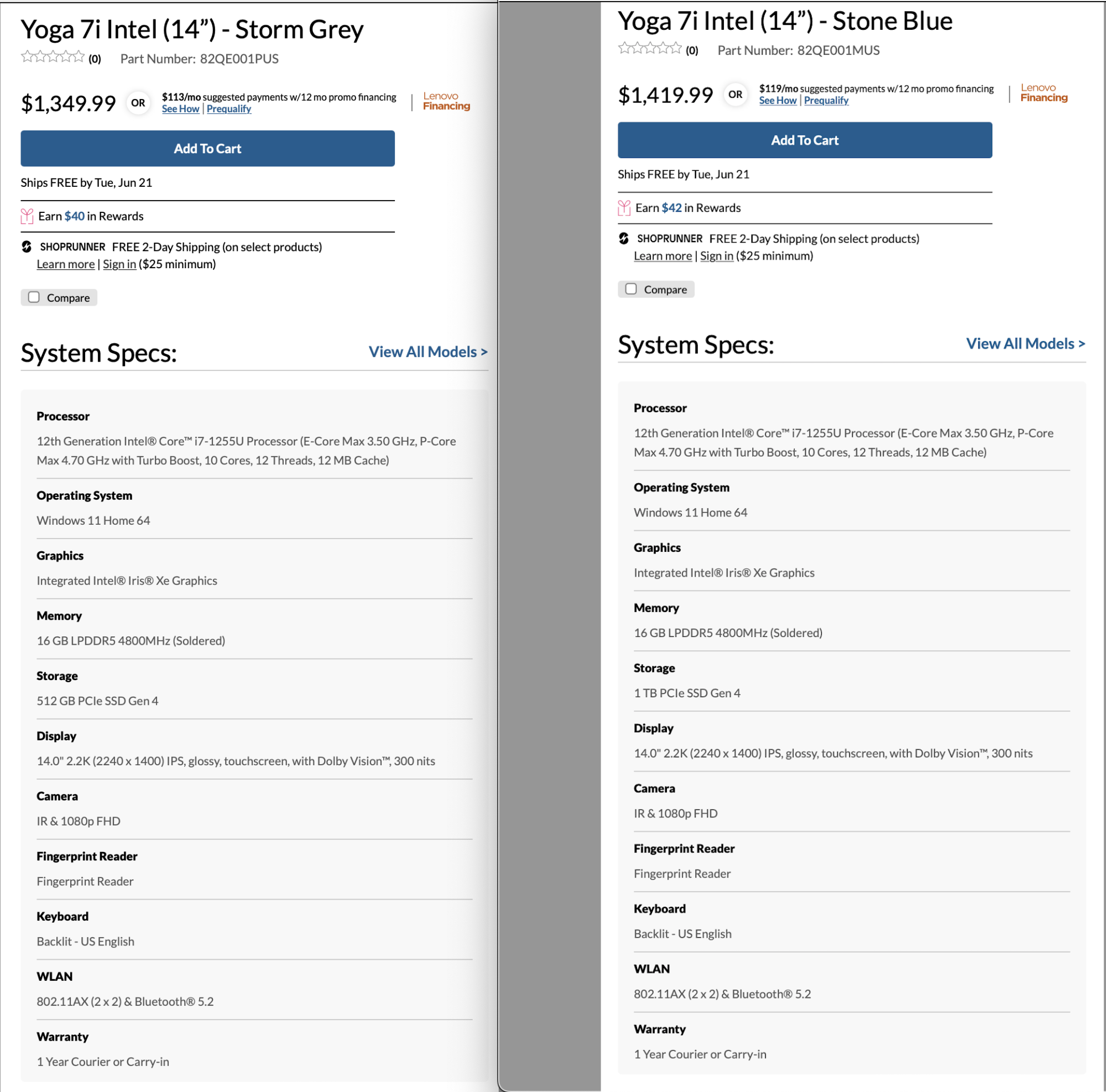Click the Storm Grey star rating icons
Screen dimensions: 1106x1092
53,56
